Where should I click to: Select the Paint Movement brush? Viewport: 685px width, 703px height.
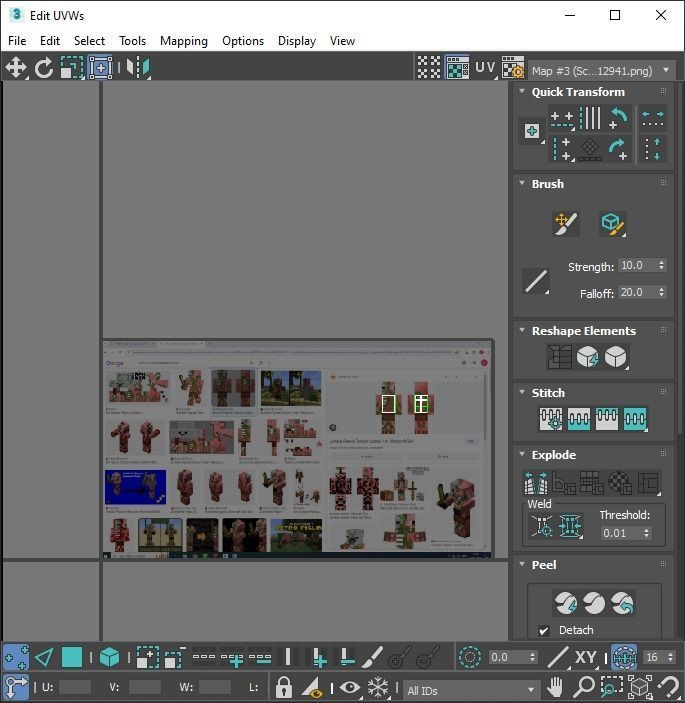(566, 224)
